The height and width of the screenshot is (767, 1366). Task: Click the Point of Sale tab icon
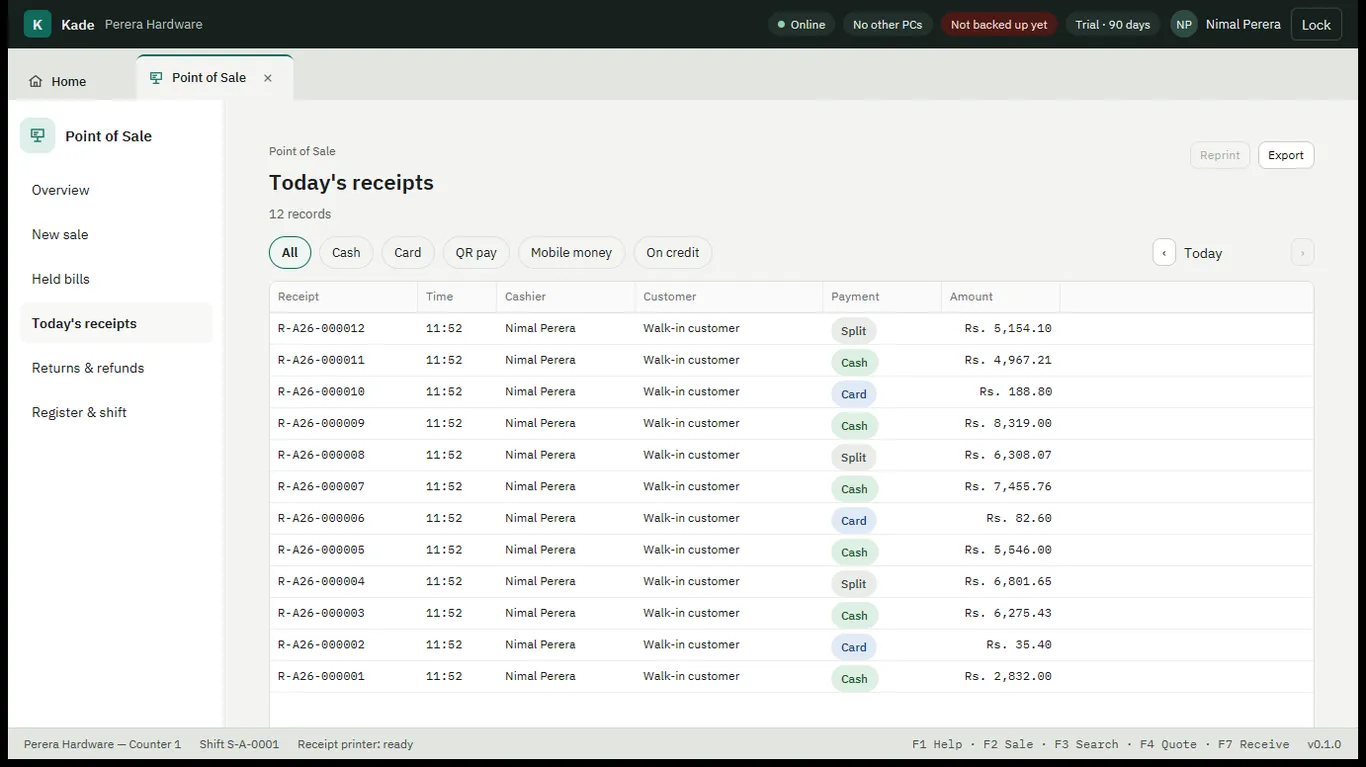coord(156,77)
